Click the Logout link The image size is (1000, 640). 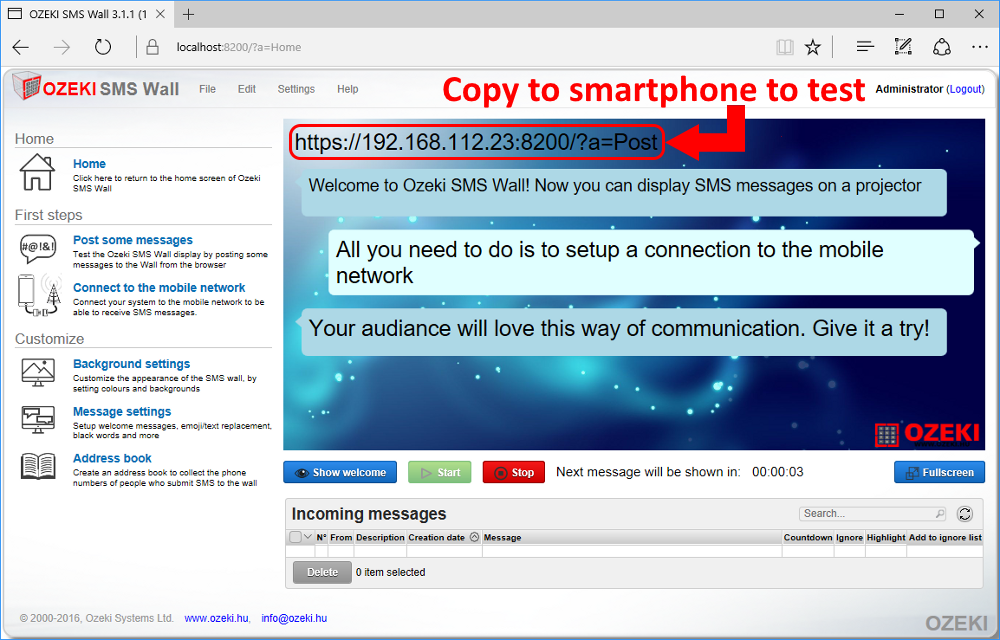[x=966, y=89]
